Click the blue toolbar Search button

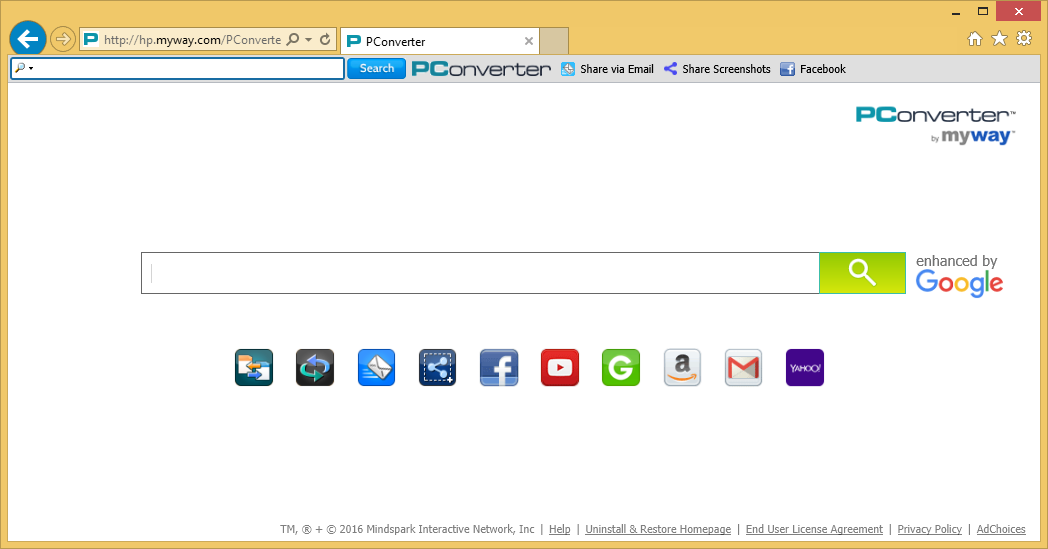376,68
